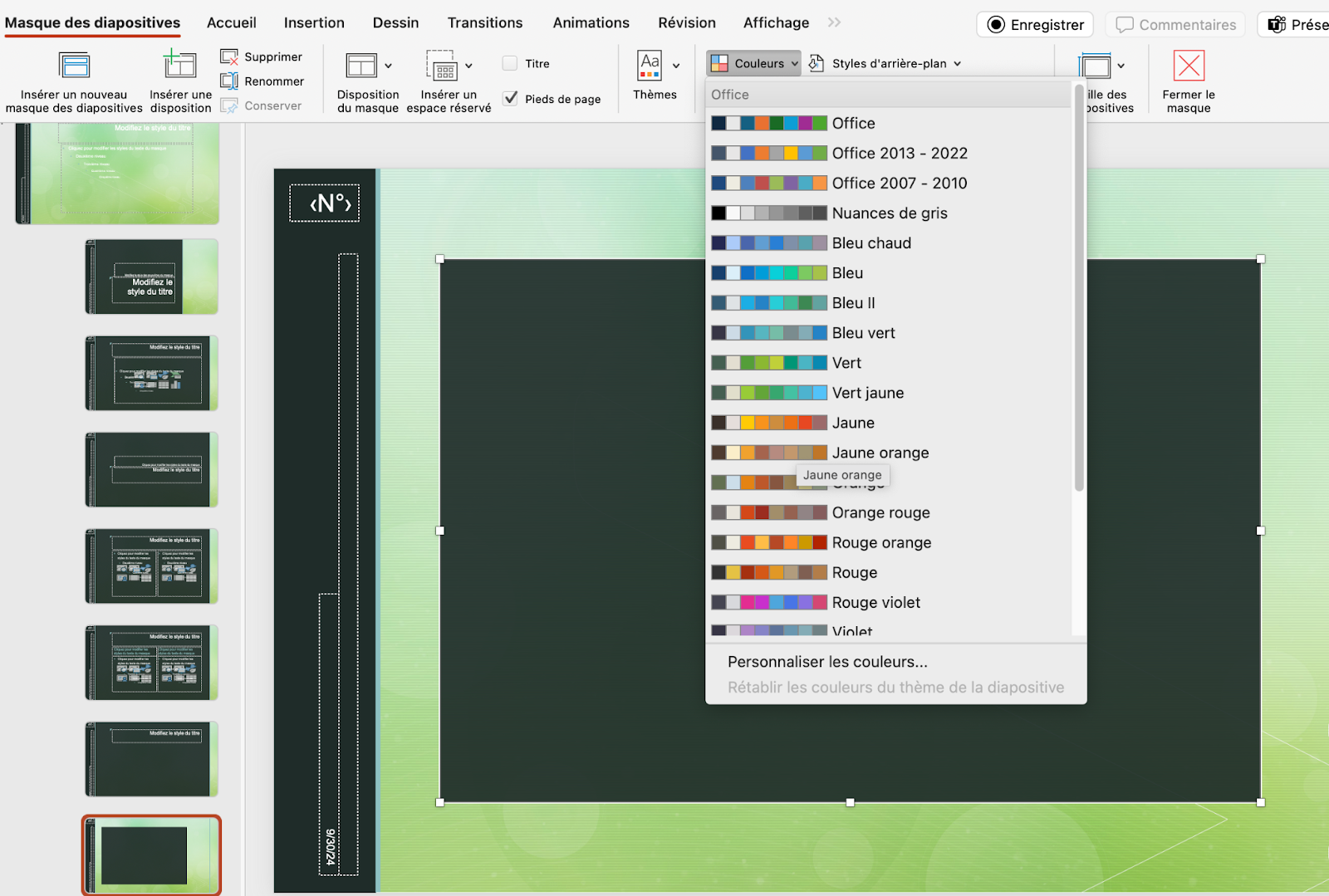Apply Rouge orange color scheme
The height and width of the screenshot is (896, 1329).
(x=889, y=542)
